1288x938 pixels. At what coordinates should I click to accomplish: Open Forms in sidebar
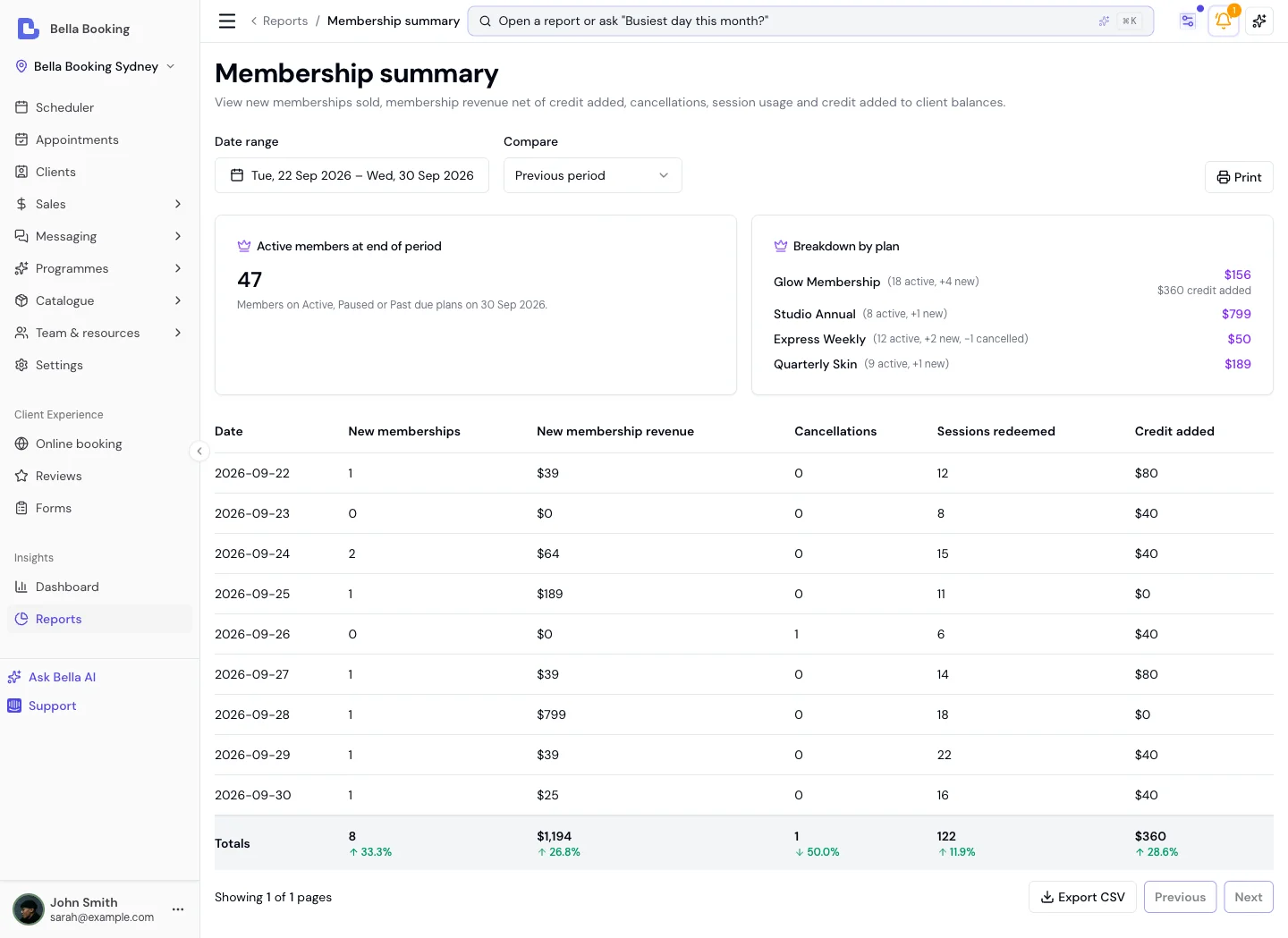pos(99,508)
